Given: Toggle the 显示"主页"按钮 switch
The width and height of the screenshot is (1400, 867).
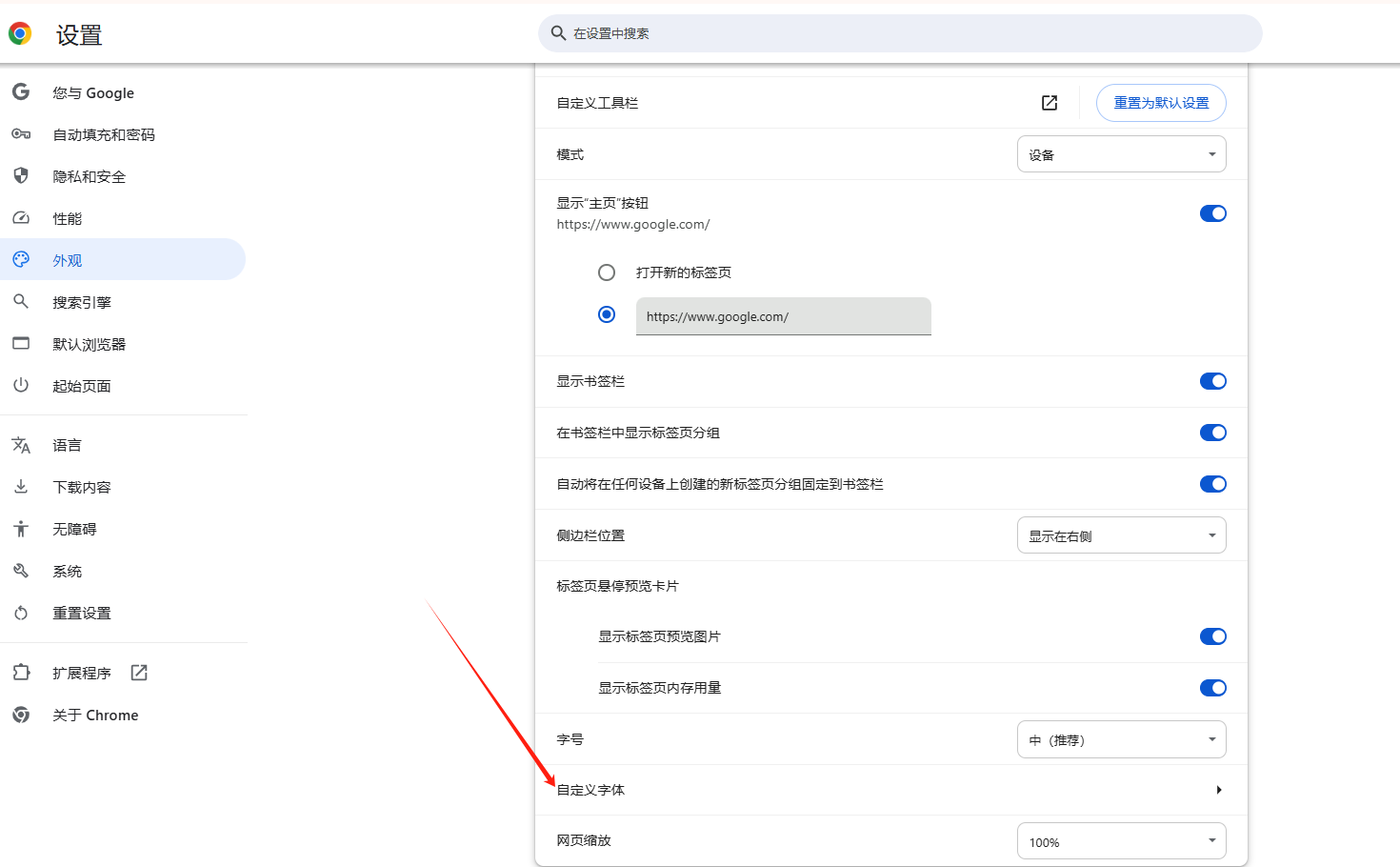Looking at the screenshot, I should tap(1213, 213).
